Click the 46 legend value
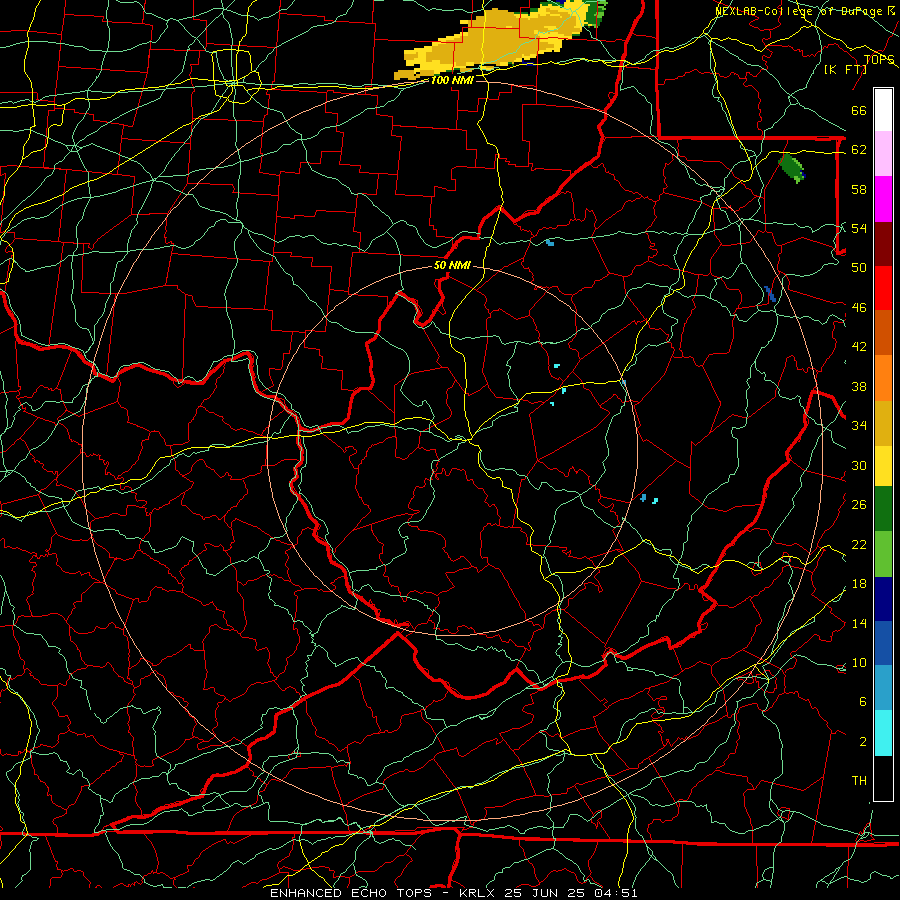This screenshot has height=900, width=900. tap(859, 307)
